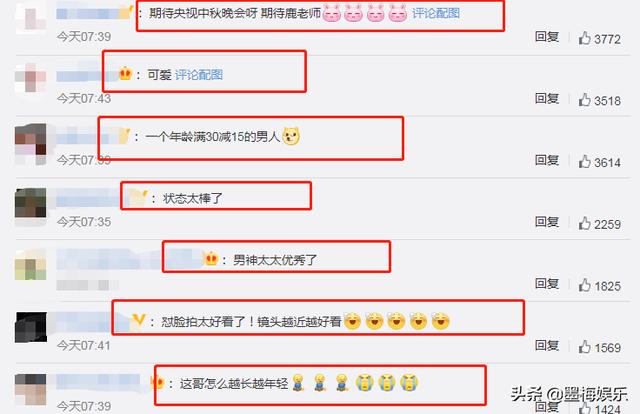
Task: Like the comment with 3772 likes
Action: tap(584, 38)
